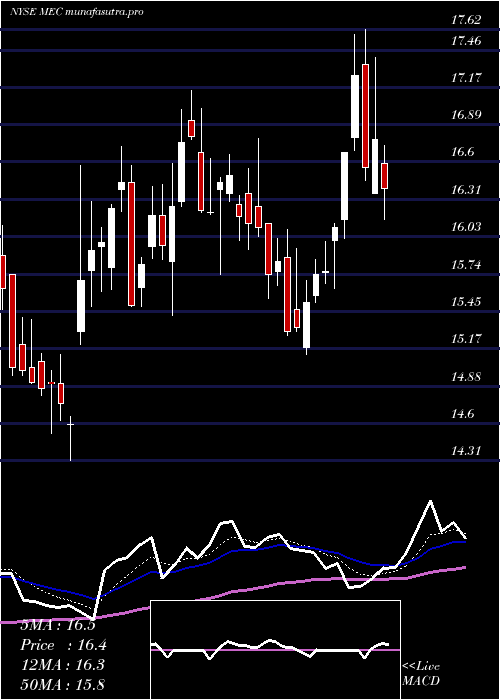Click the Price : 16.4 legend entry
The image size is (500, 700).
tap(63, 645)
